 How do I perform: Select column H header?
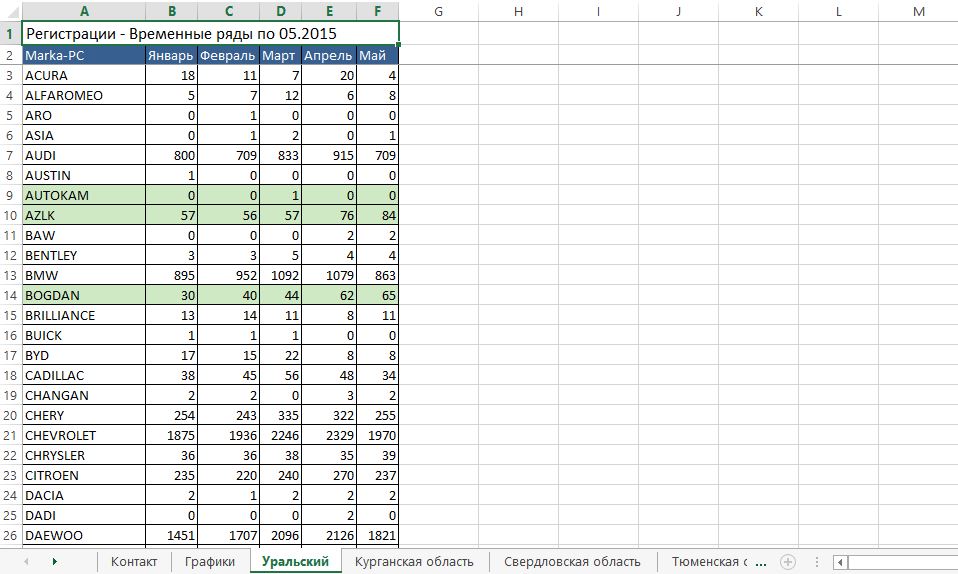click(519, 11)
